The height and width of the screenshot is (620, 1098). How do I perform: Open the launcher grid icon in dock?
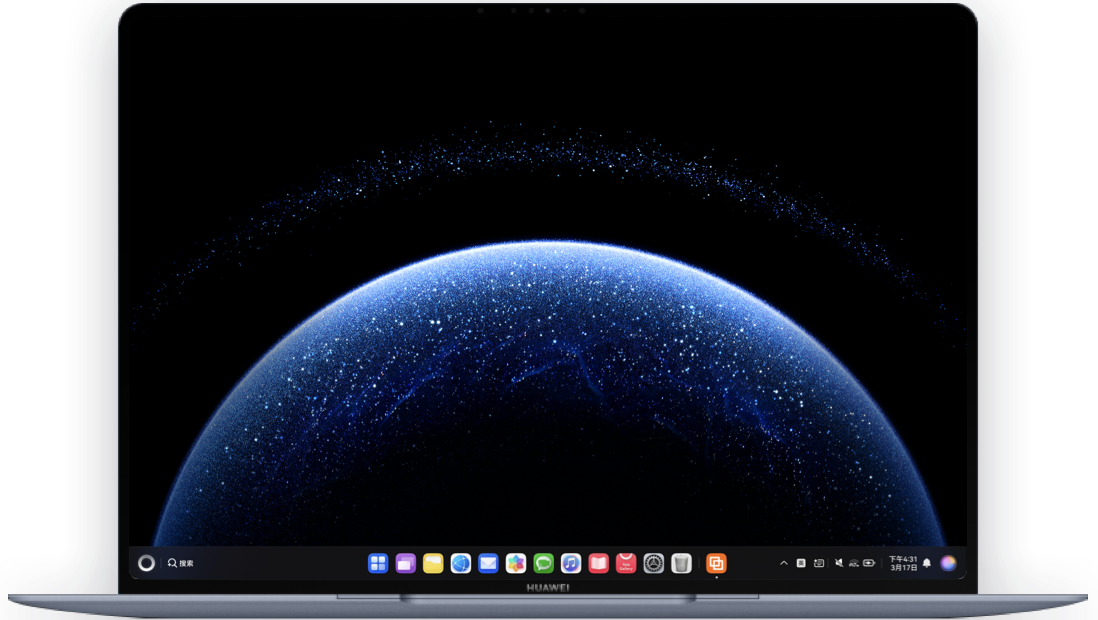click(x=378, y=563)
